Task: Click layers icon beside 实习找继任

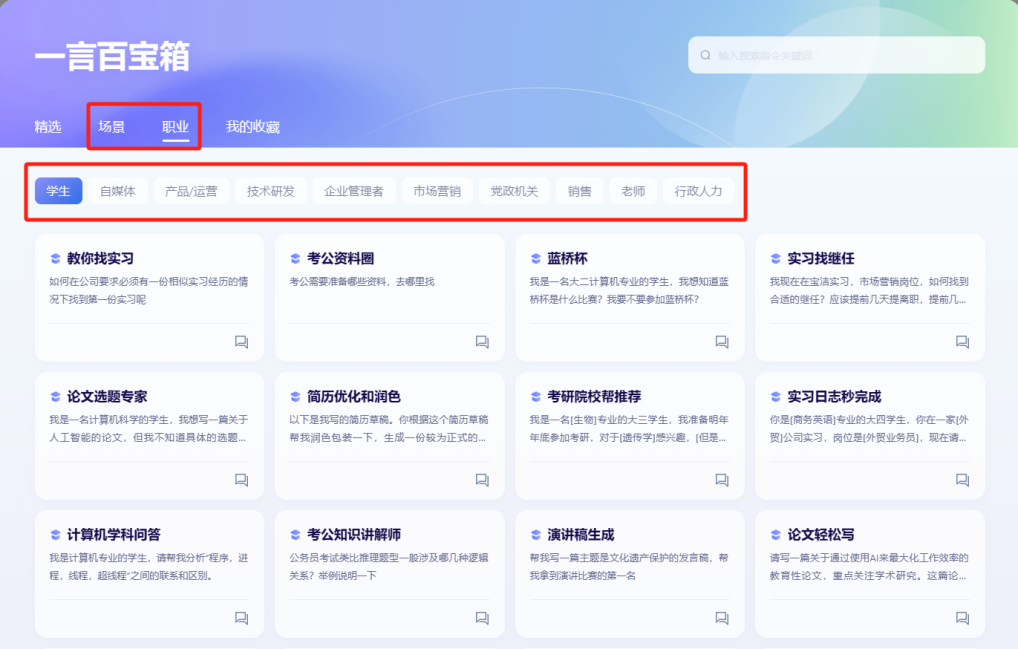Action: 776,258
